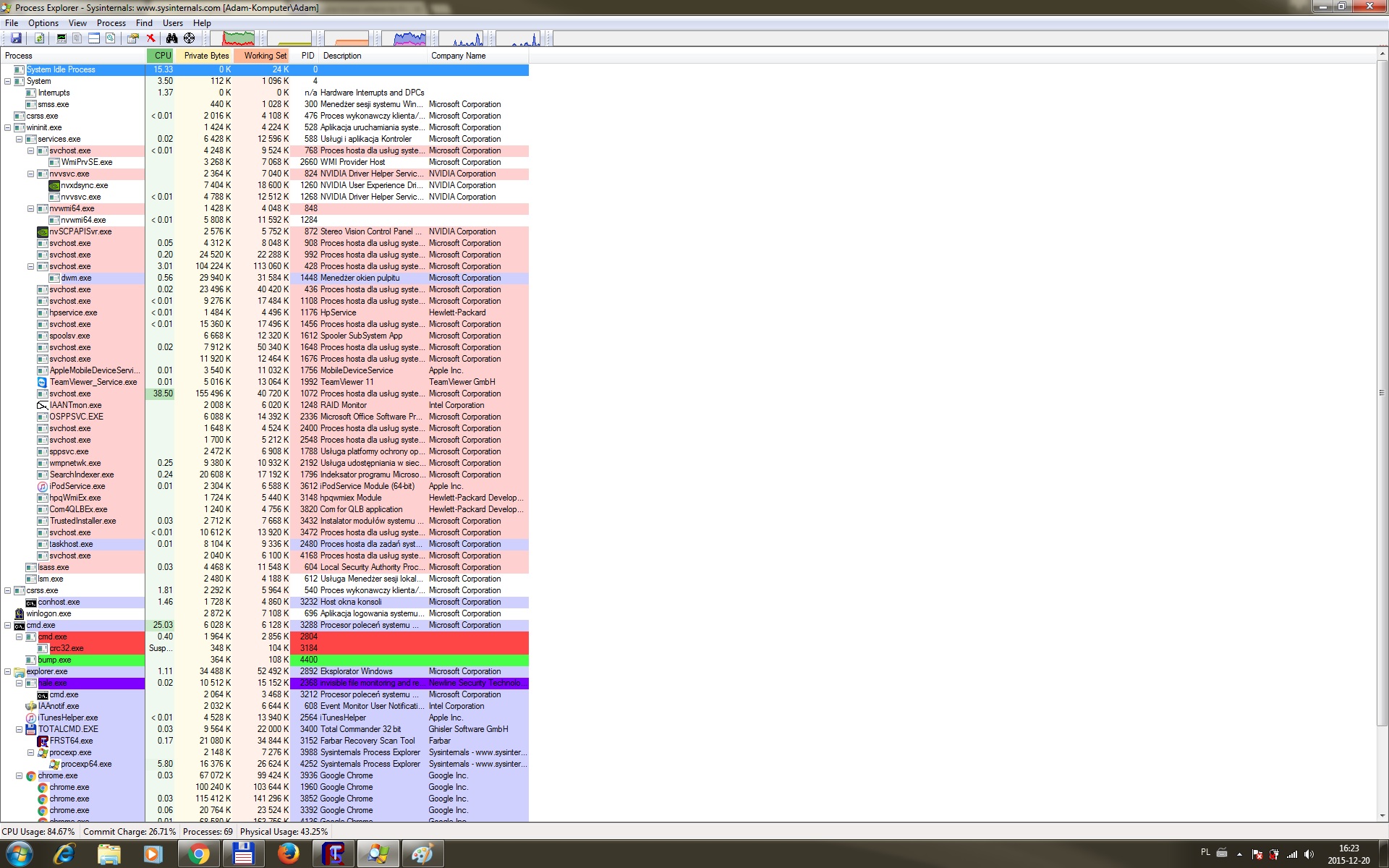Select the suspended crc32.exe row

point(265,648)
